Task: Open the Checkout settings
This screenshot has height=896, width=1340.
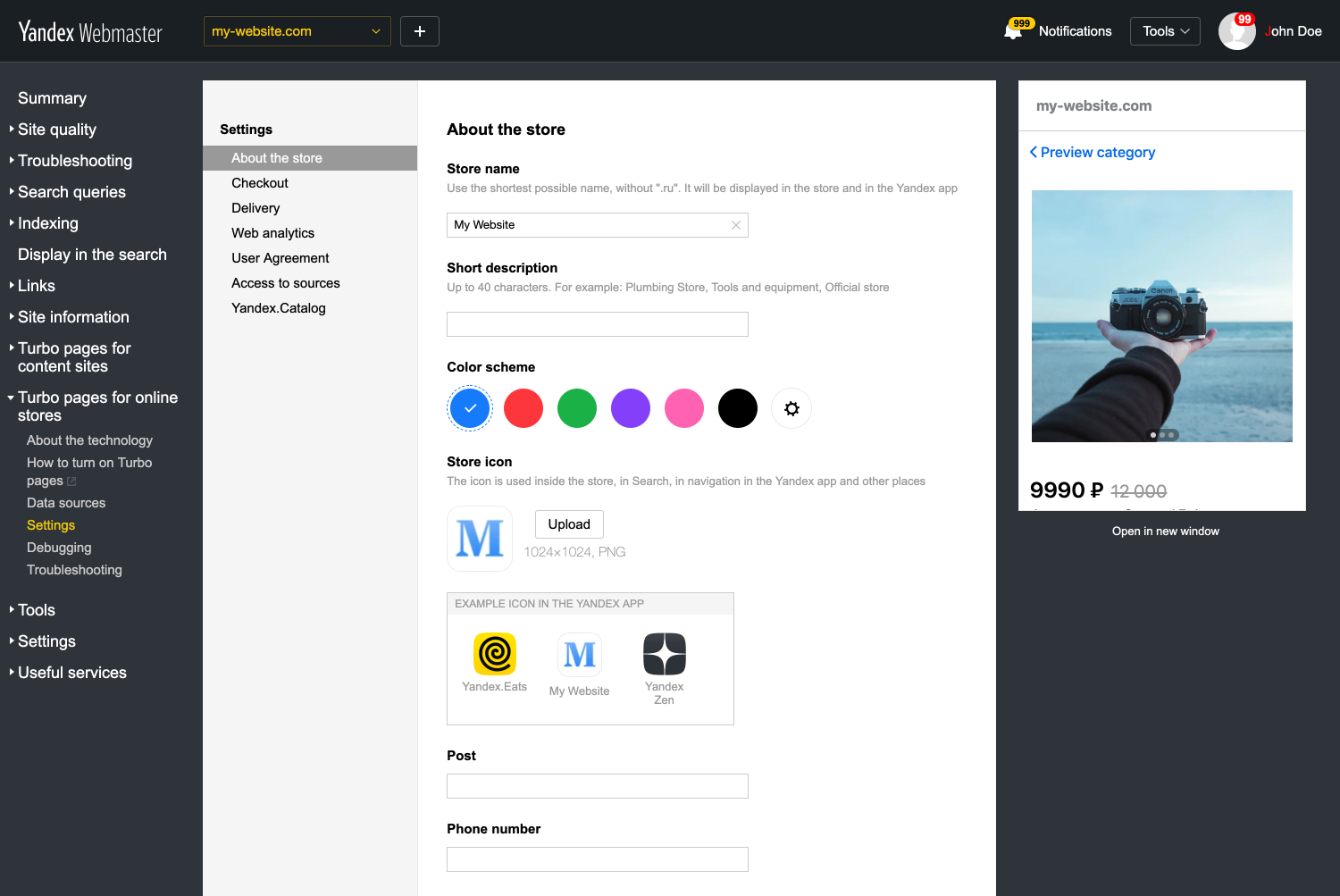Action: point(260,183)
